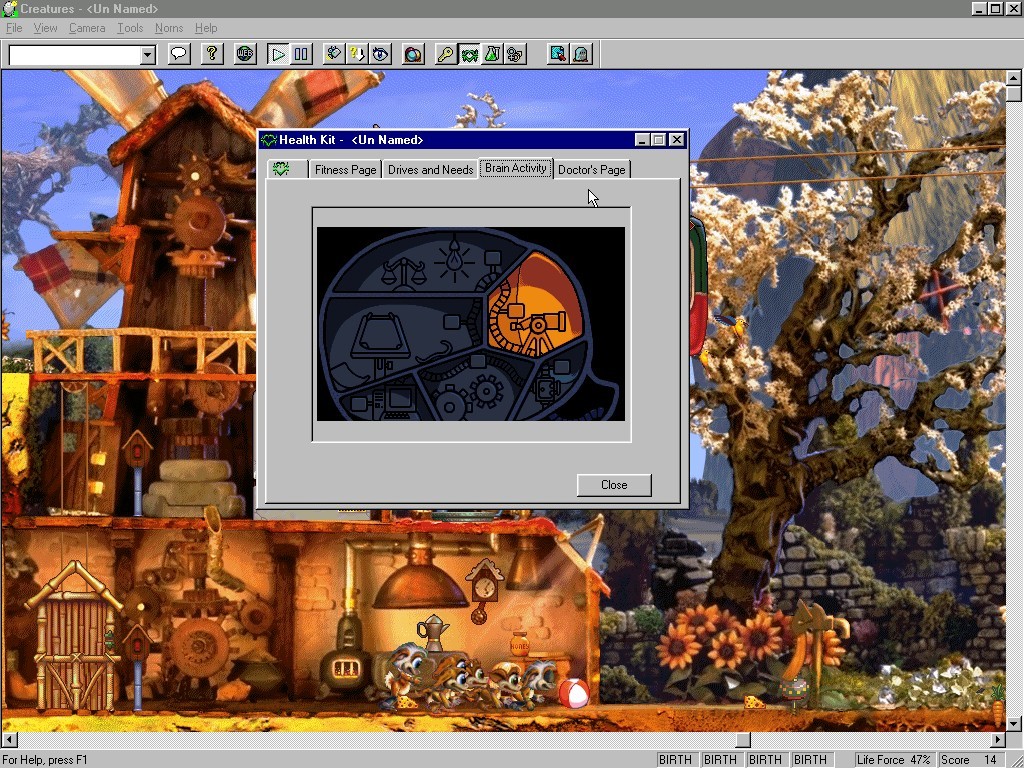The image size is (1024, 768).
Task: Click inside the Norn name combo box
Action: (x=75, y=56)
